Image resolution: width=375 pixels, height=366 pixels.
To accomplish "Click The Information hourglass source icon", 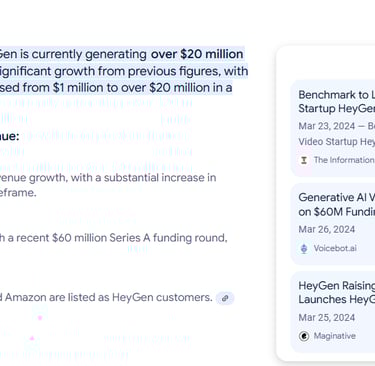I will [x=304, y=160].
